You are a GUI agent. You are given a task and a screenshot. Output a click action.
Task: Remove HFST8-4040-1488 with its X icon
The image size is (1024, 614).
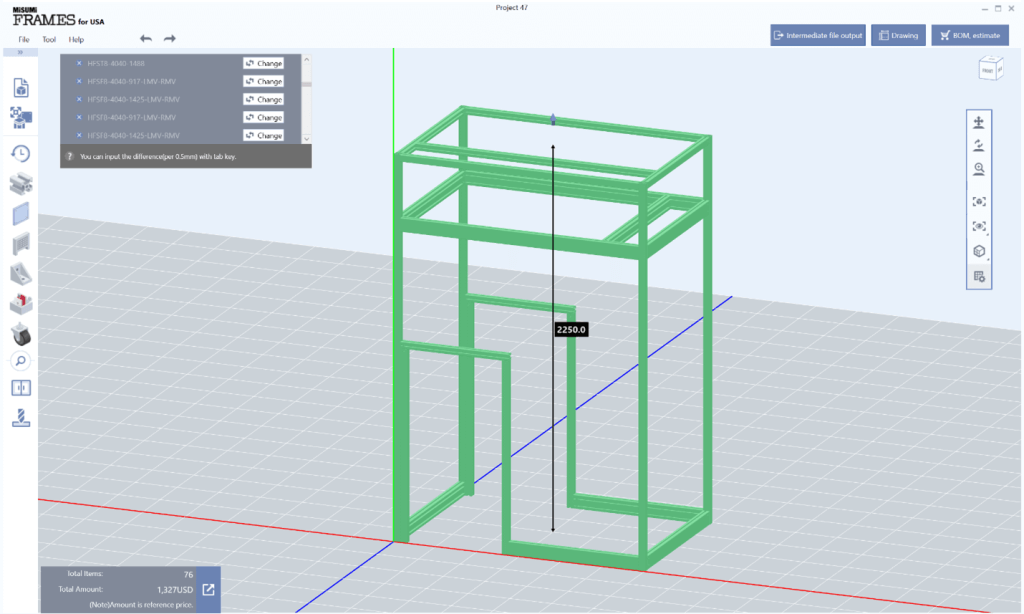79,63
